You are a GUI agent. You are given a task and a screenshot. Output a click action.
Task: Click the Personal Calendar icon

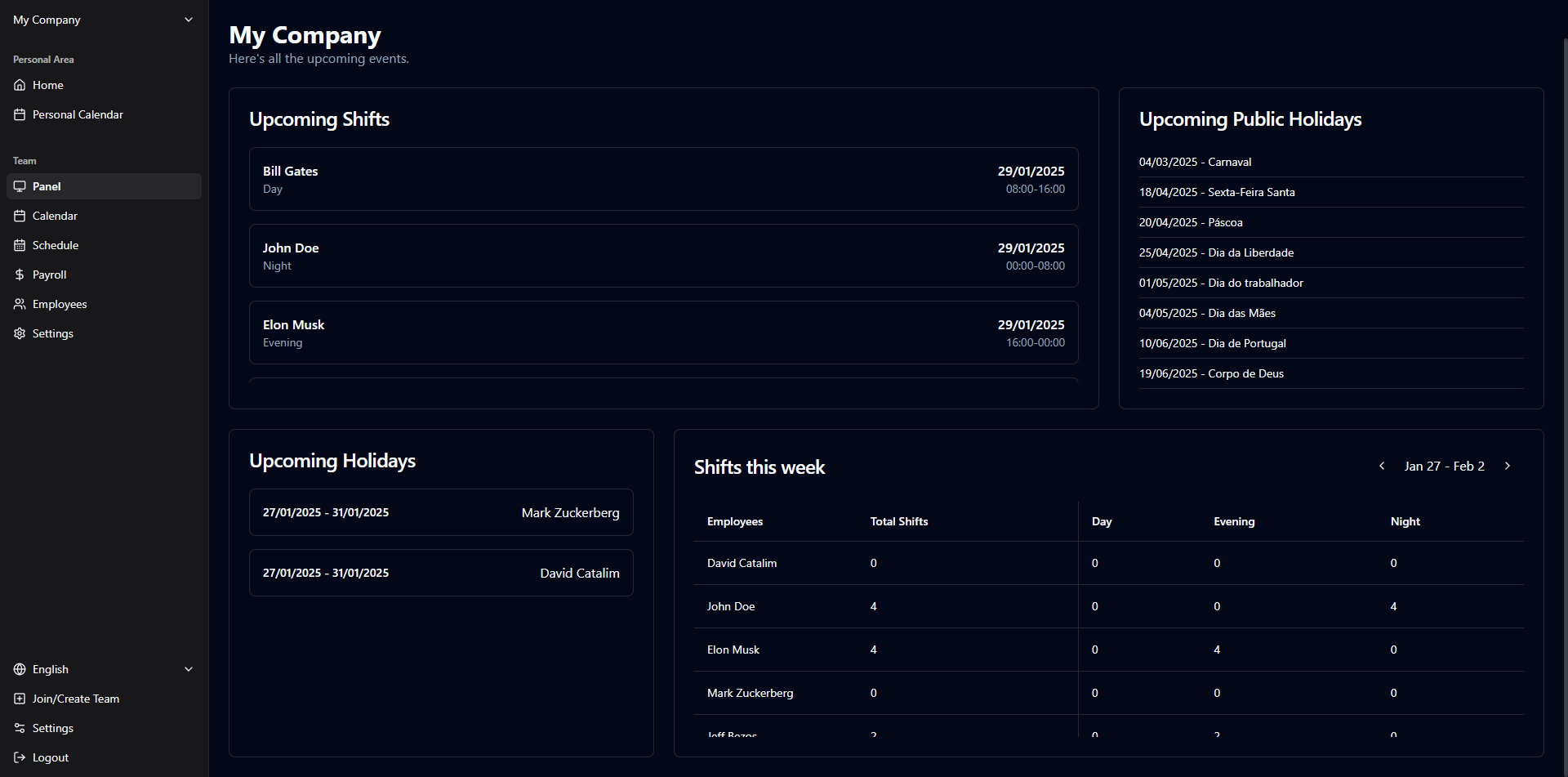(20, 114)
